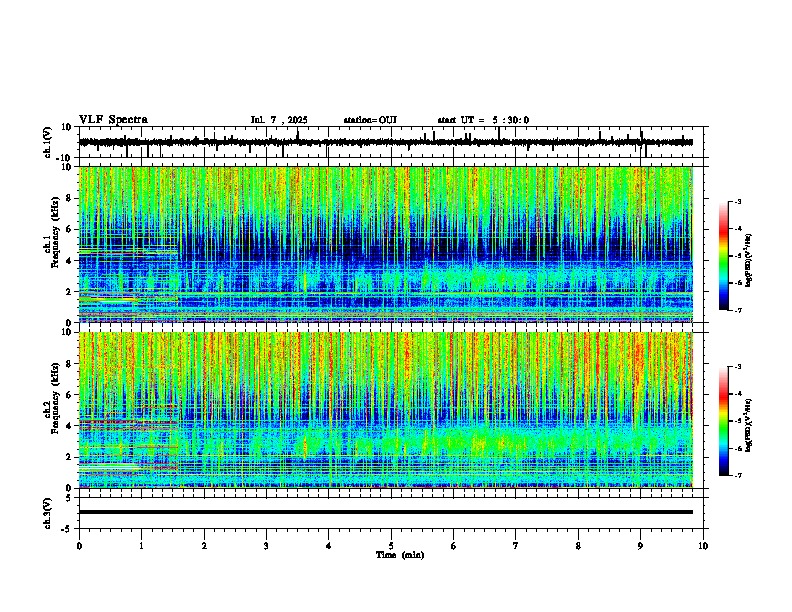Screen dimensions: 792x612
Task: Click the ch.1 spectrogram color scale bar
Action: click(x=724, y=256)
